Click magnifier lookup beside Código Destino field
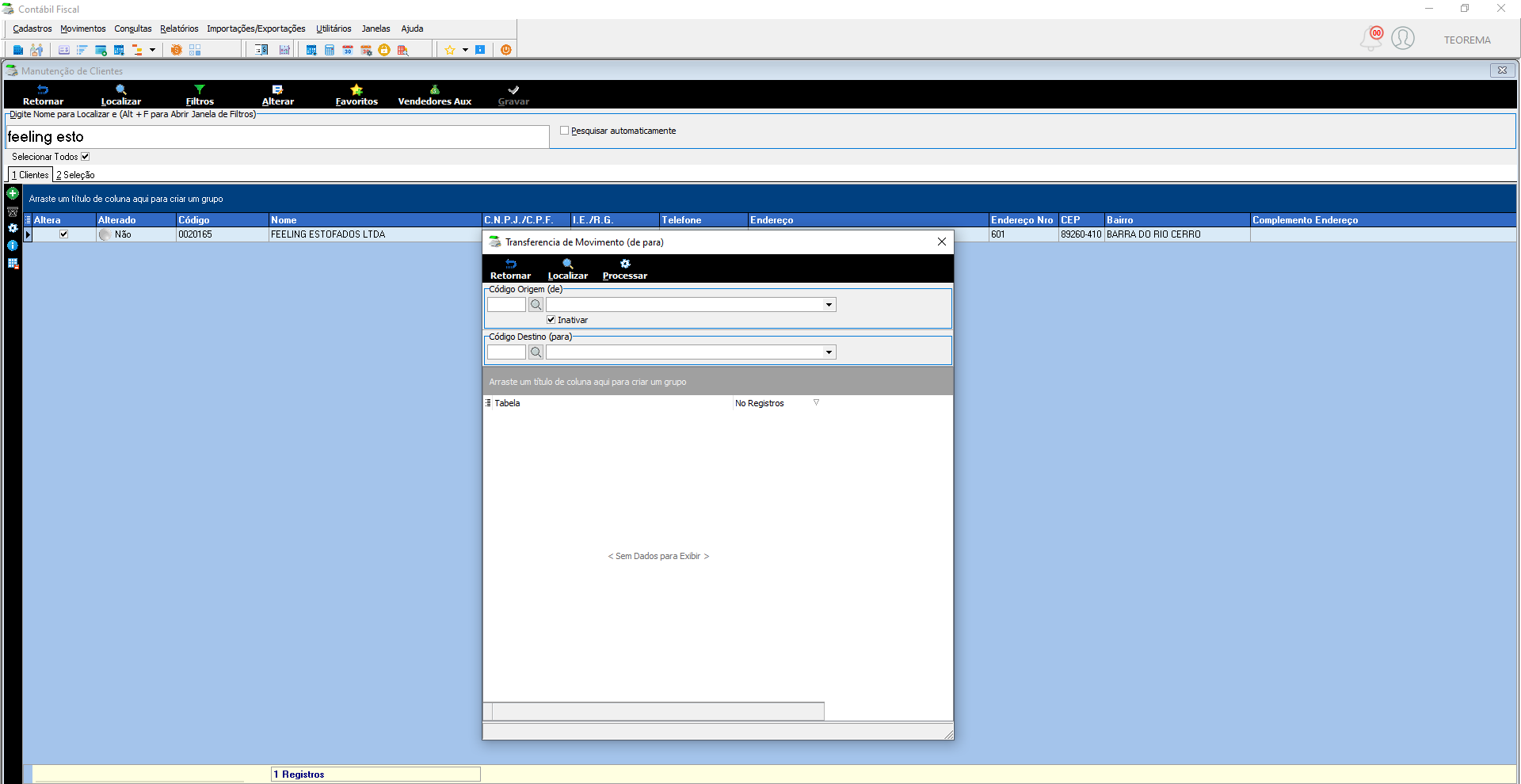 [x=536, y=352]
